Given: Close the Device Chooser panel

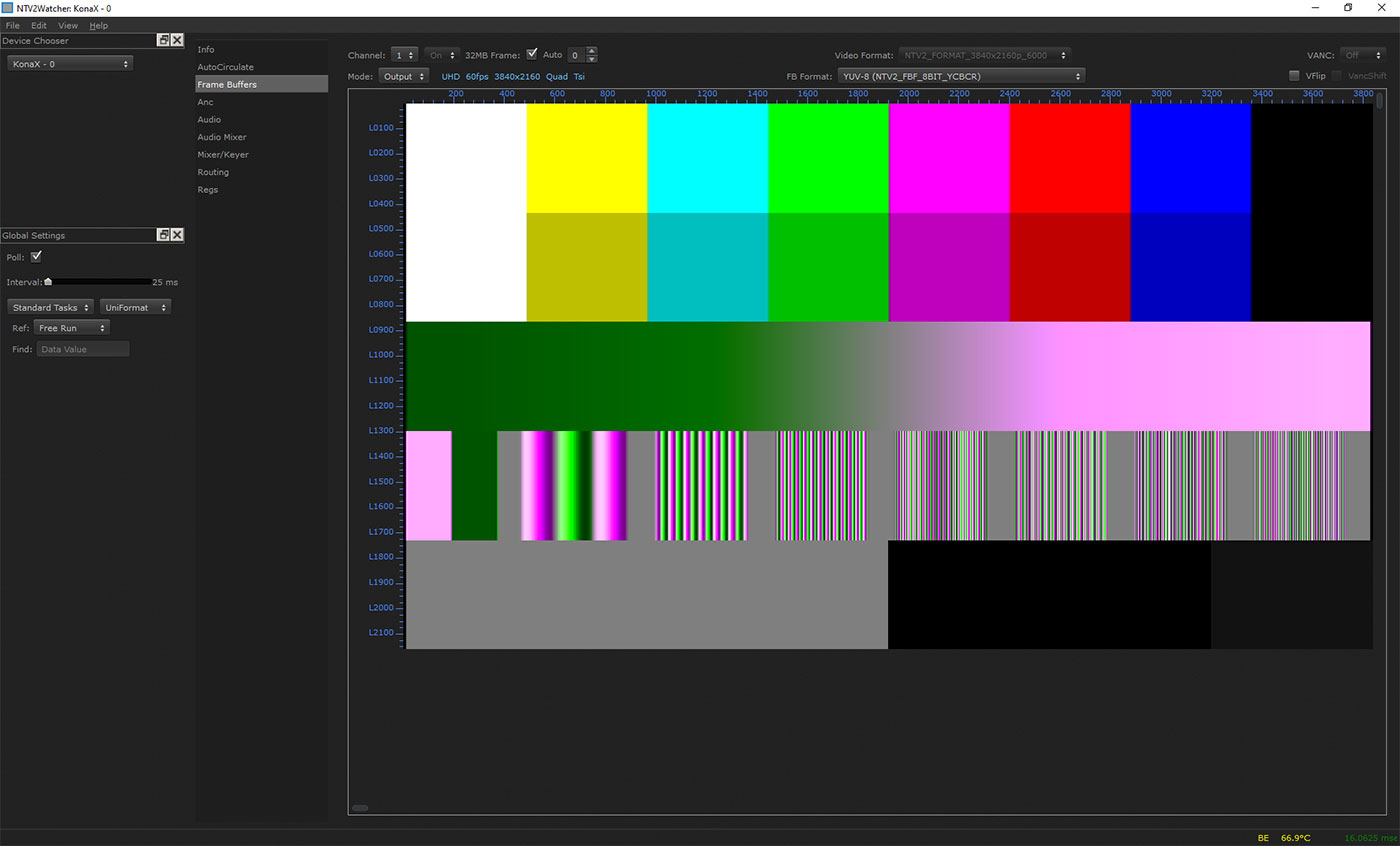Looking at the screenshot, I should [177, 40].
